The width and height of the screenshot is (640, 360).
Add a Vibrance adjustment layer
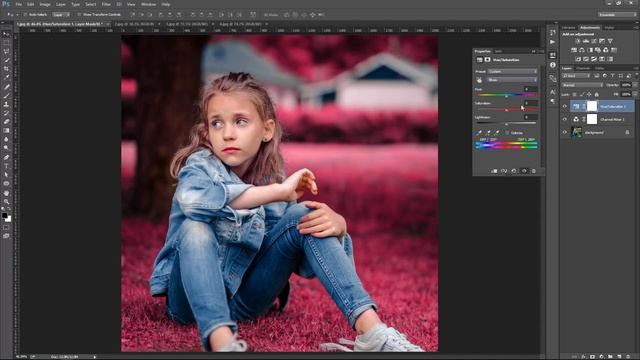coord(610,41)
